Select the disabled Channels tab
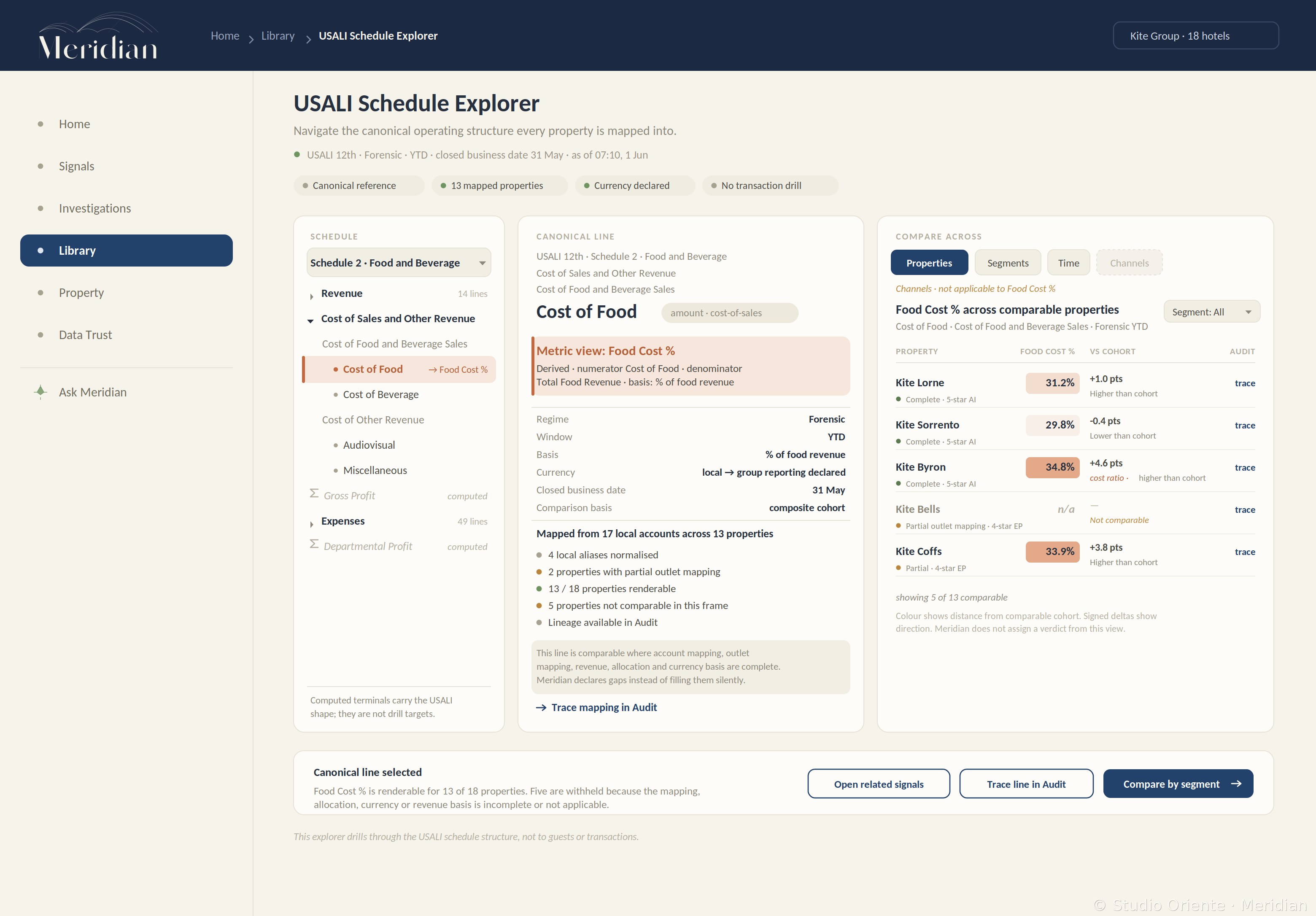The image size is (1316, 916). tap(1129, 263)
